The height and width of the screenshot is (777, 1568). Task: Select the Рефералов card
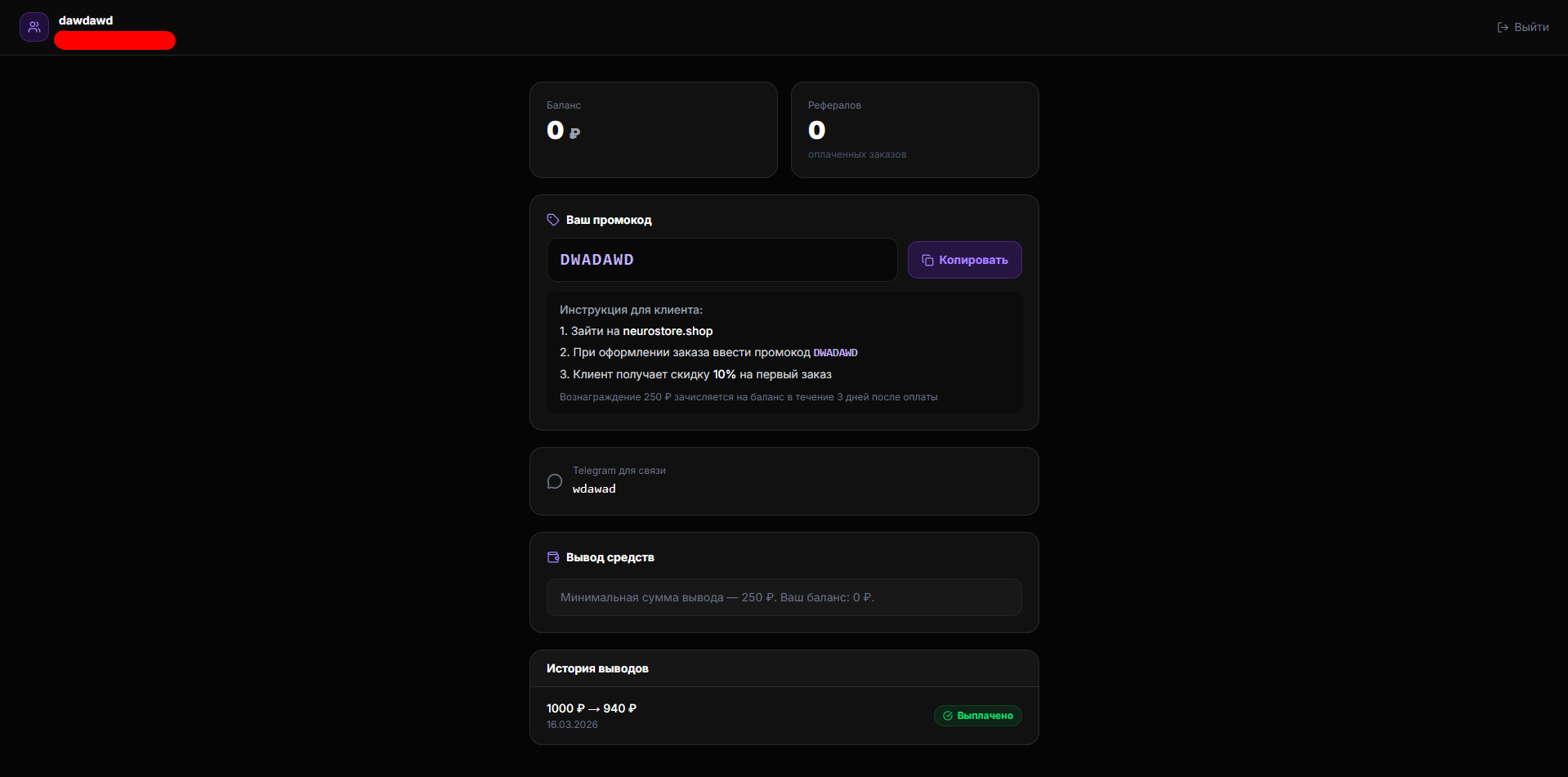[x=914, y=130]
